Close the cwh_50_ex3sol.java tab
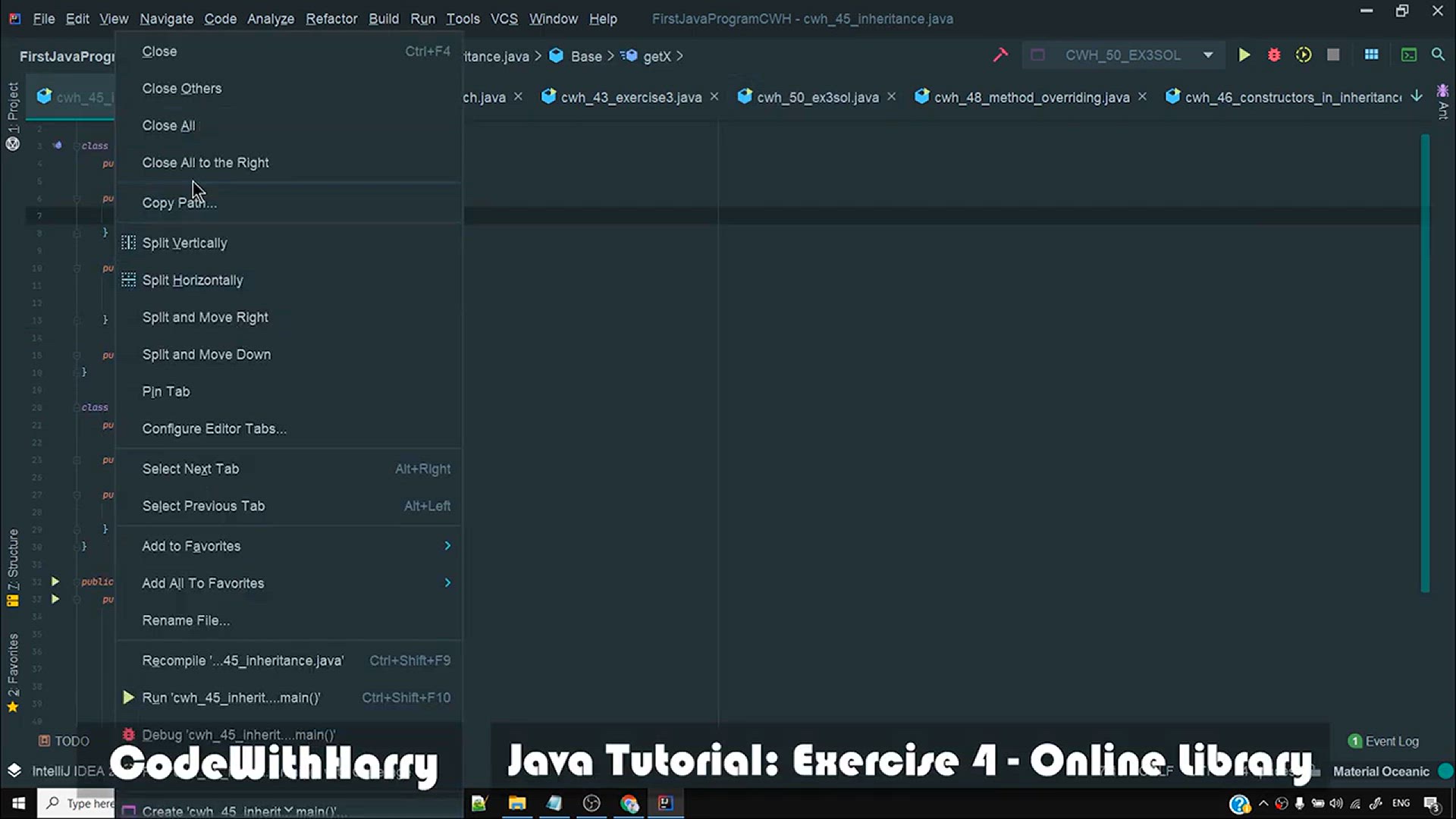This screenshot has height=819, width=1456. 892,96
